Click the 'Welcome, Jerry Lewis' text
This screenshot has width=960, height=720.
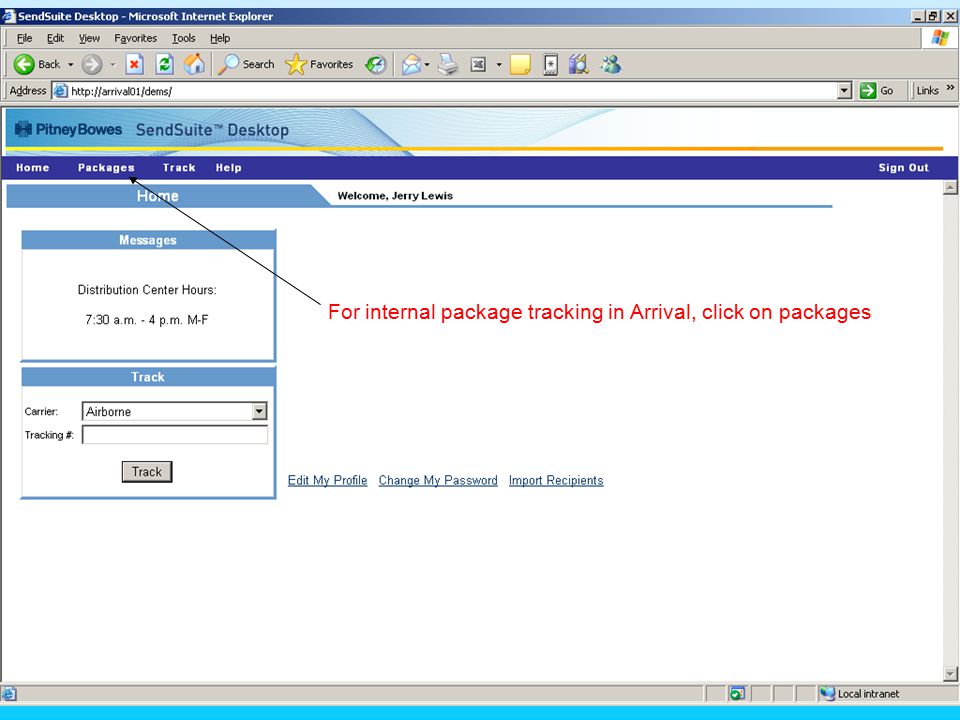[395, 196]
